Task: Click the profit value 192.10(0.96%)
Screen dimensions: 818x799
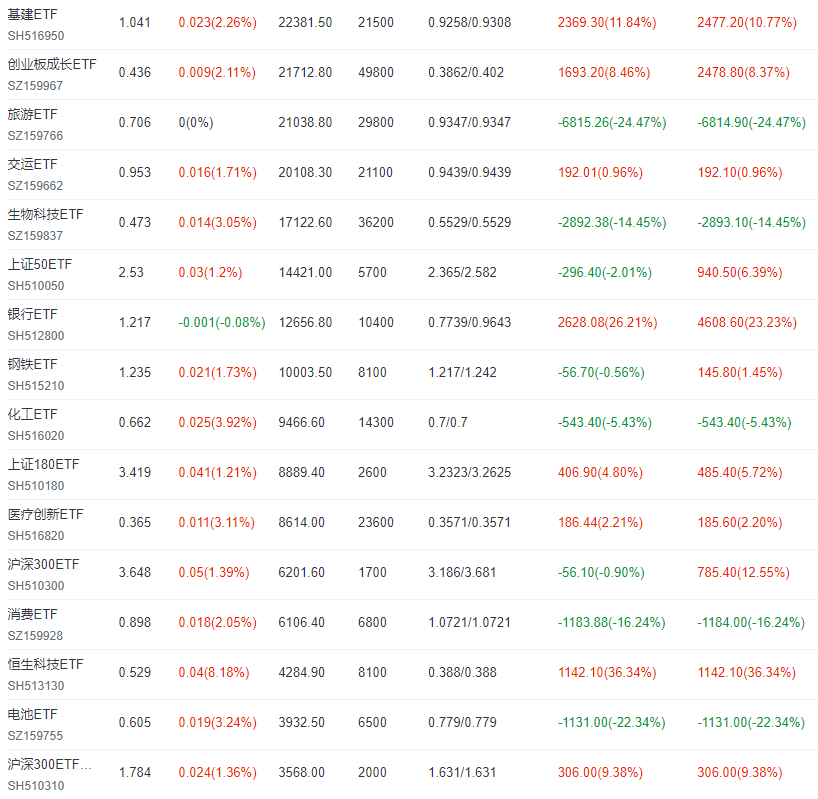Action: (740, 173)
